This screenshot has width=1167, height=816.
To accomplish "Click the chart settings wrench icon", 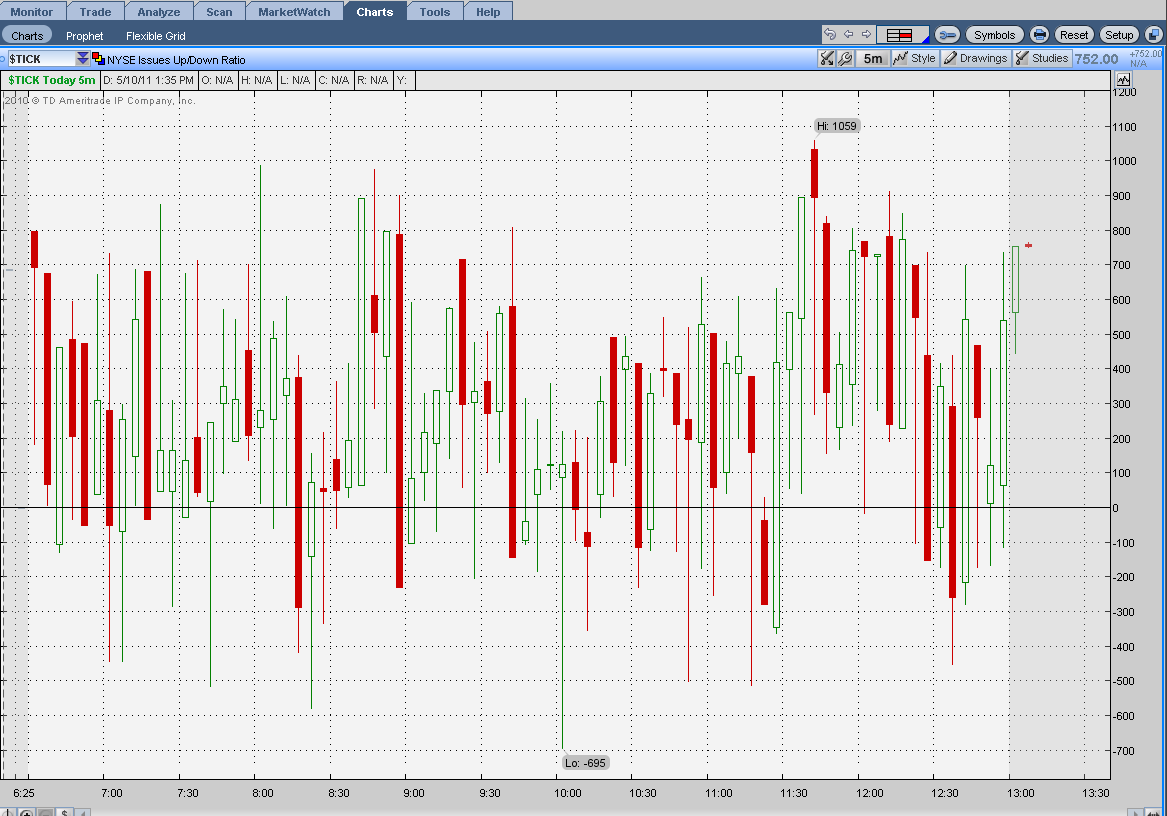I will pyautogui.click(x=845, y=58).
